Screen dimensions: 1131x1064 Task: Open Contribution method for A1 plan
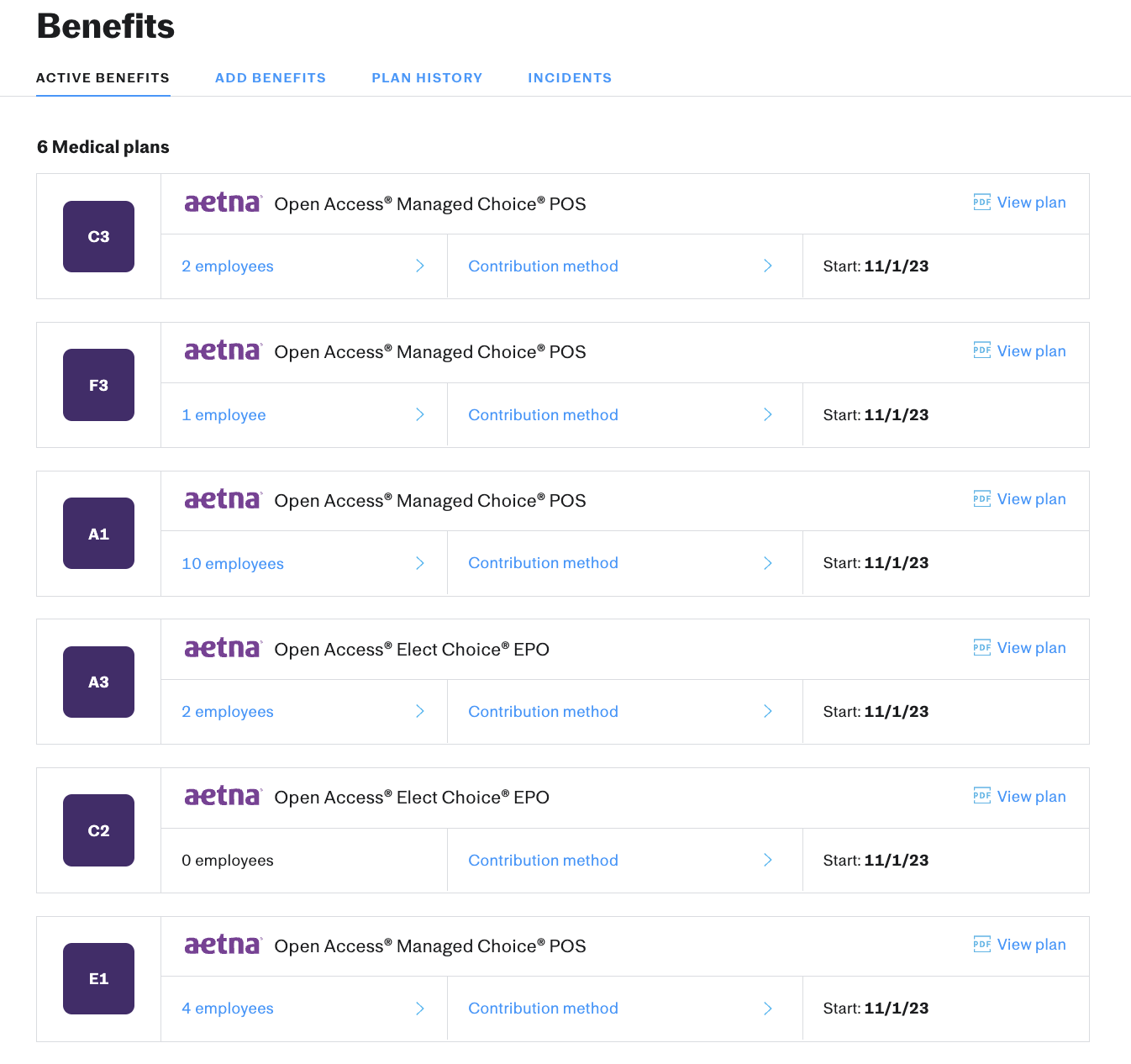pyautogui.click(x=543, y=563)
